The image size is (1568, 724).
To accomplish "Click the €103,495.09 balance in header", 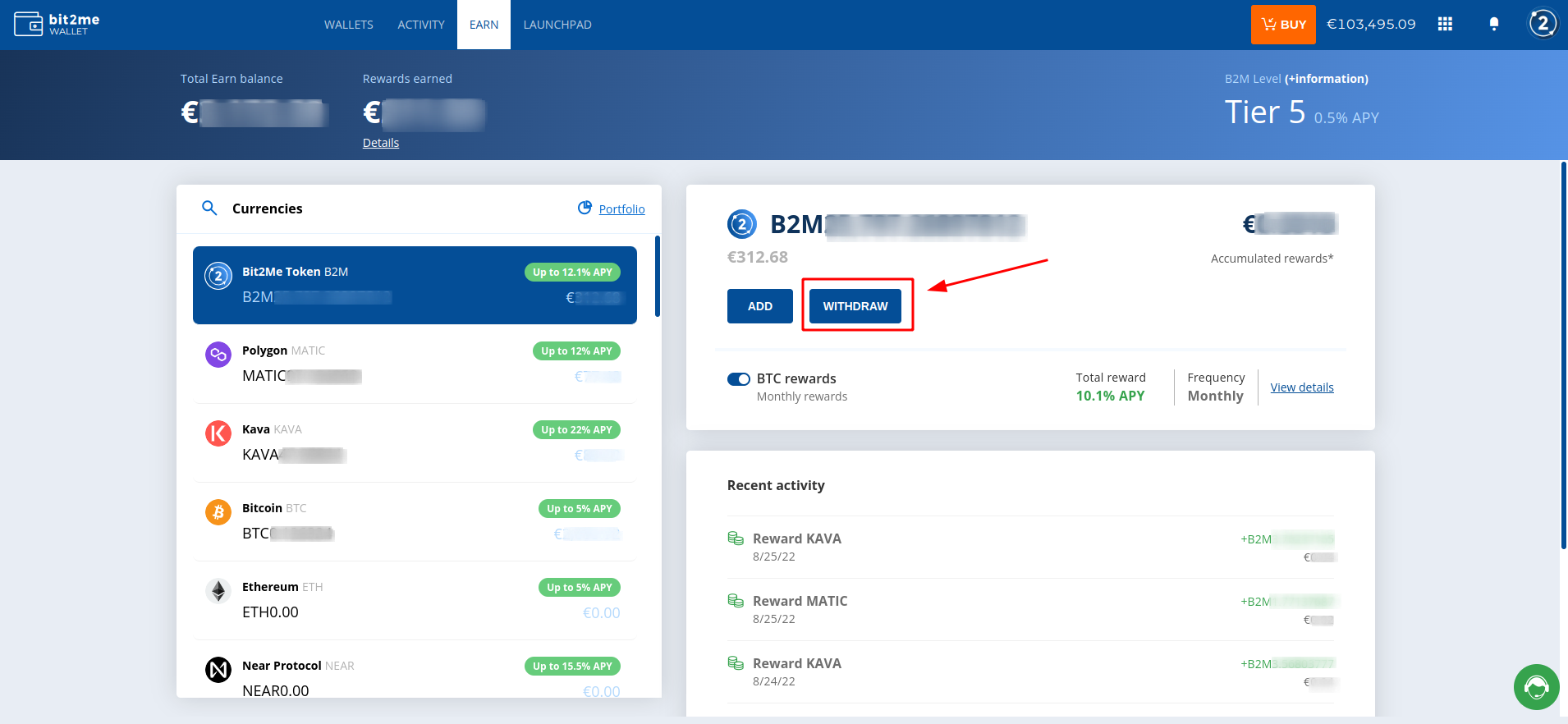I will point(1371,25).
